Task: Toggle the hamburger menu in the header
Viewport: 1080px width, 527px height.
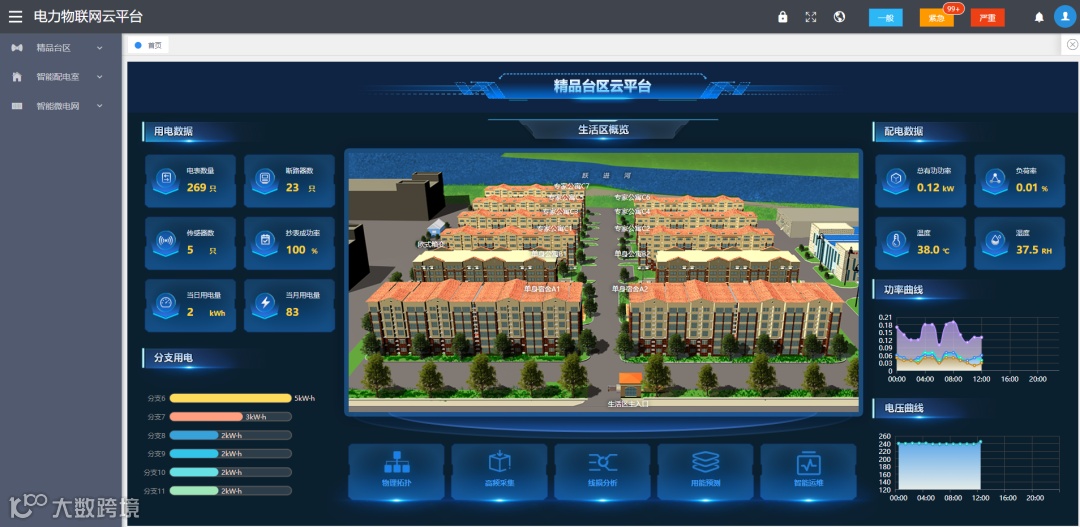Action: 15,17
